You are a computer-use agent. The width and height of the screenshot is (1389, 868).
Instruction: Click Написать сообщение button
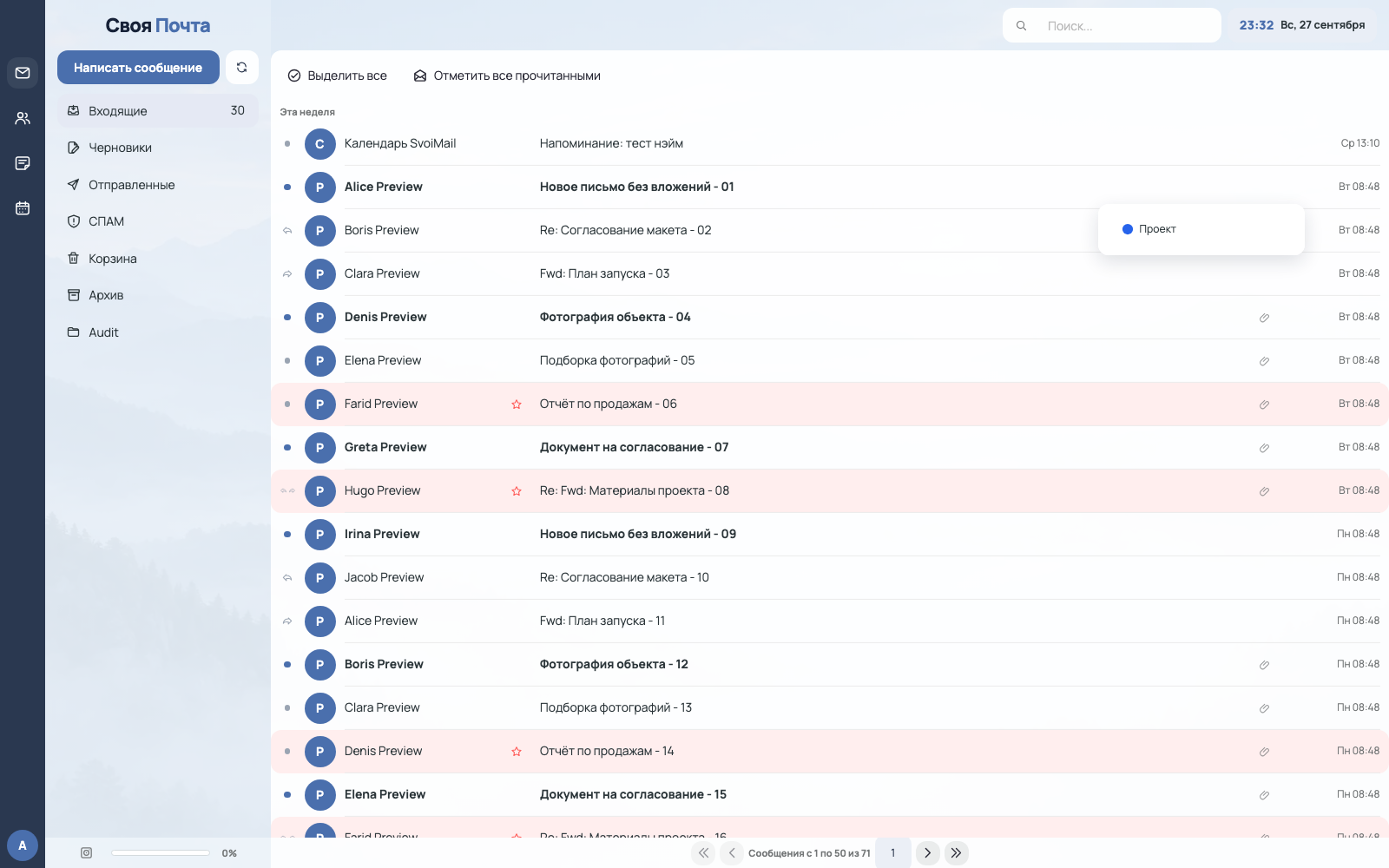(138, 68)
